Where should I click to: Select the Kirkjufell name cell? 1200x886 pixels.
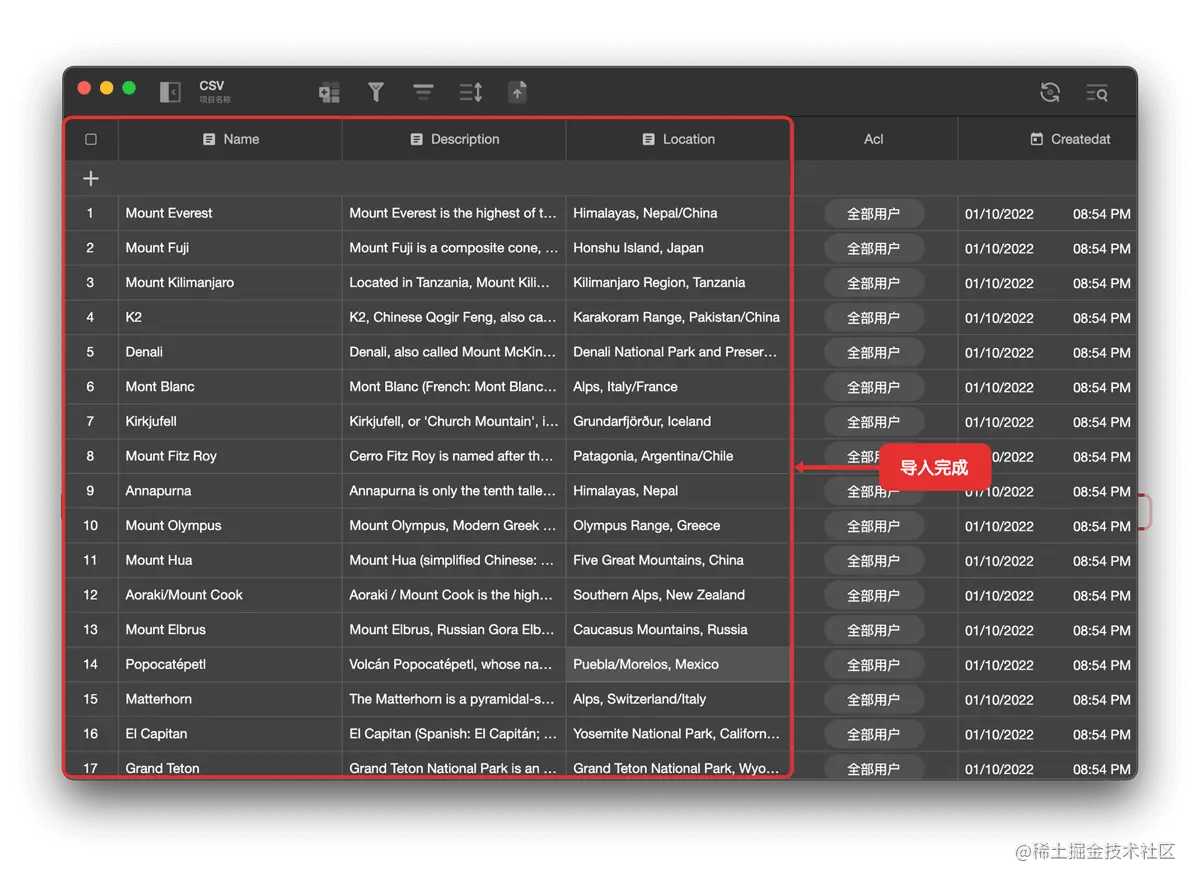[230, 421]
